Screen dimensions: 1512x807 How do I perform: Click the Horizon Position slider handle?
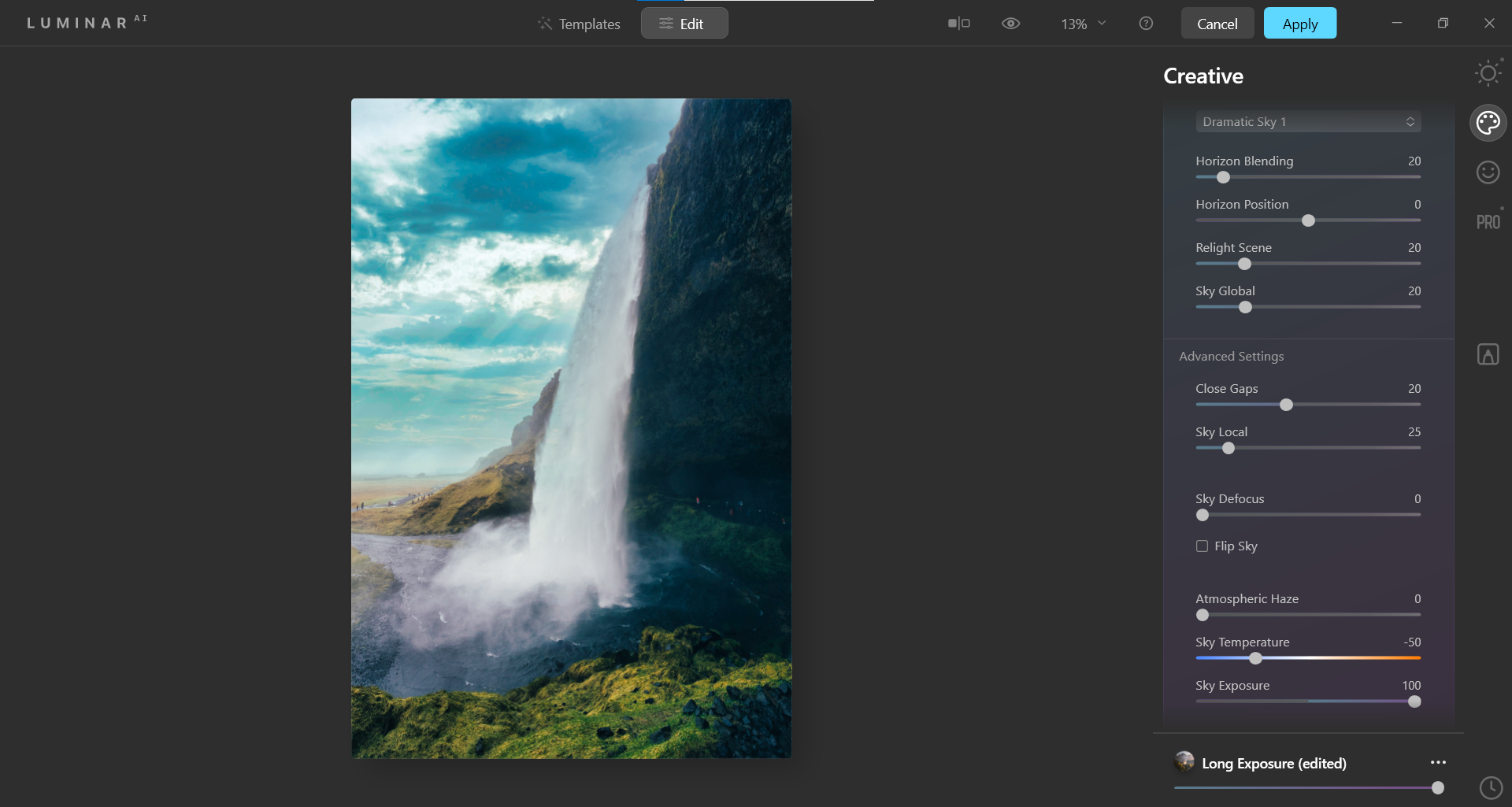click(1308, 220)
